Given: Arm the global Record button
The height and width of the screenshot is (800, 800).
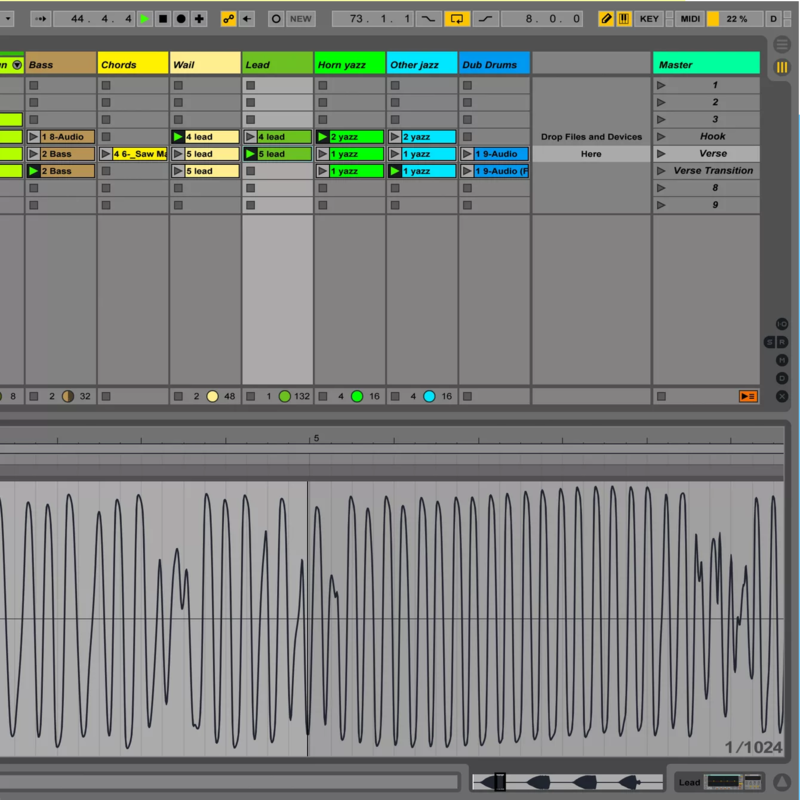Looking at the screenshot, I should pos(181,19).
